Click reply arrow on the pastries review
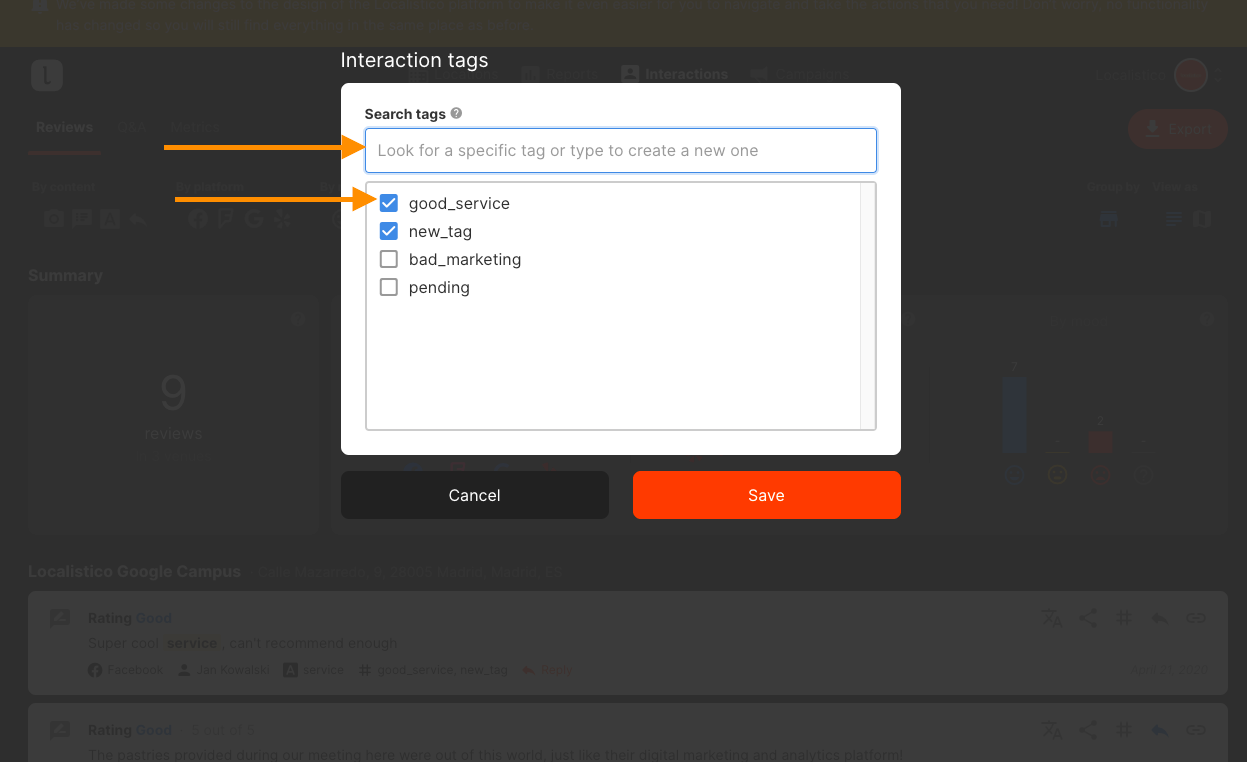The height and width of the screenshot is (762, 1247). coord(1160,730)
